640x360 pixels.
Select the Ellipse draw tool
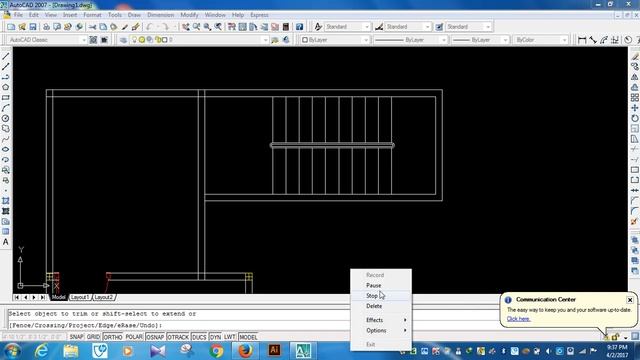pos(6,149)
